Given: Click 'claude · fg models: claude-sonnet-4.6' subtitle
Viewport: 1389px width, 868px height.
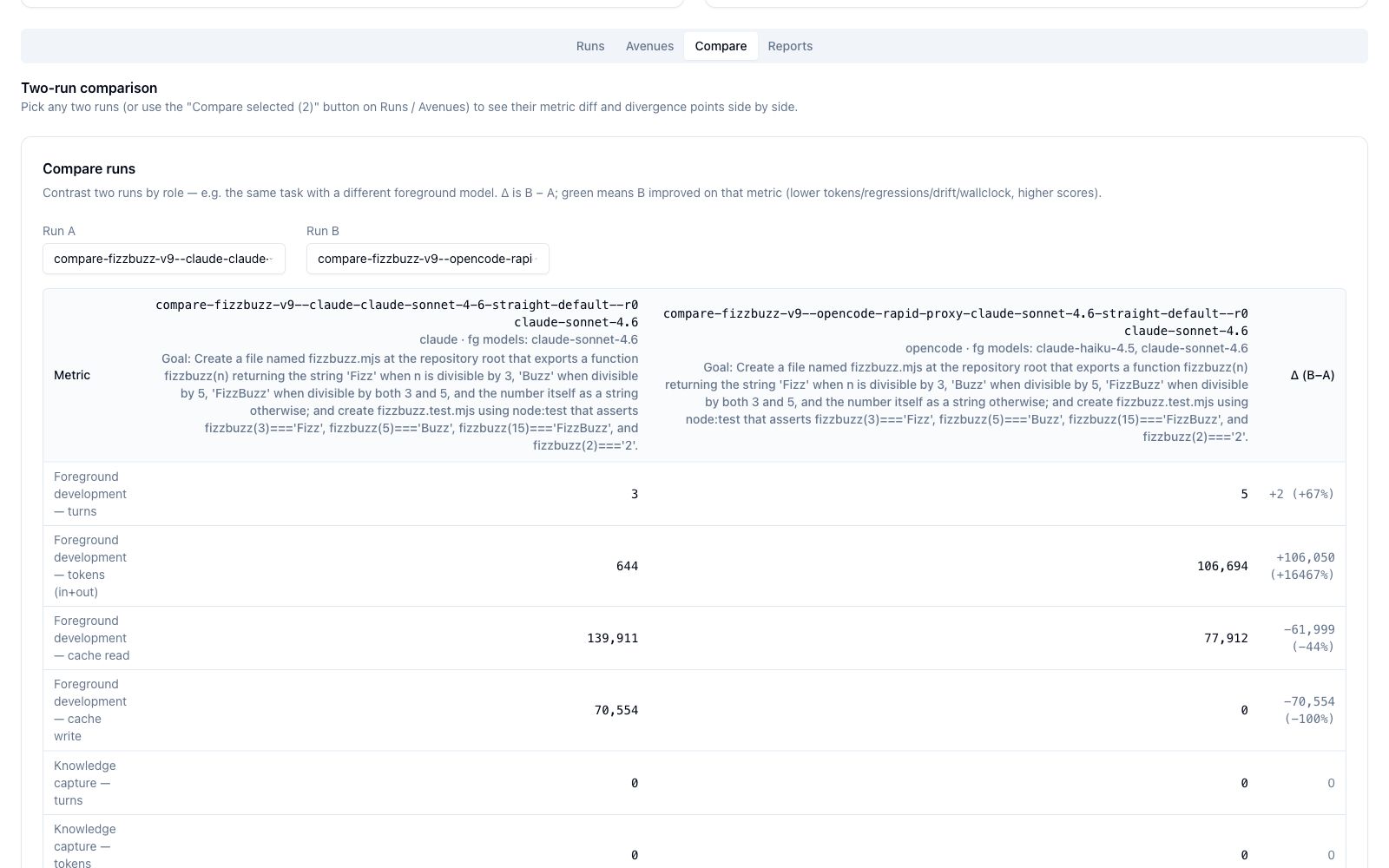Looking at the screenshot, I should [x=529, y=339].
